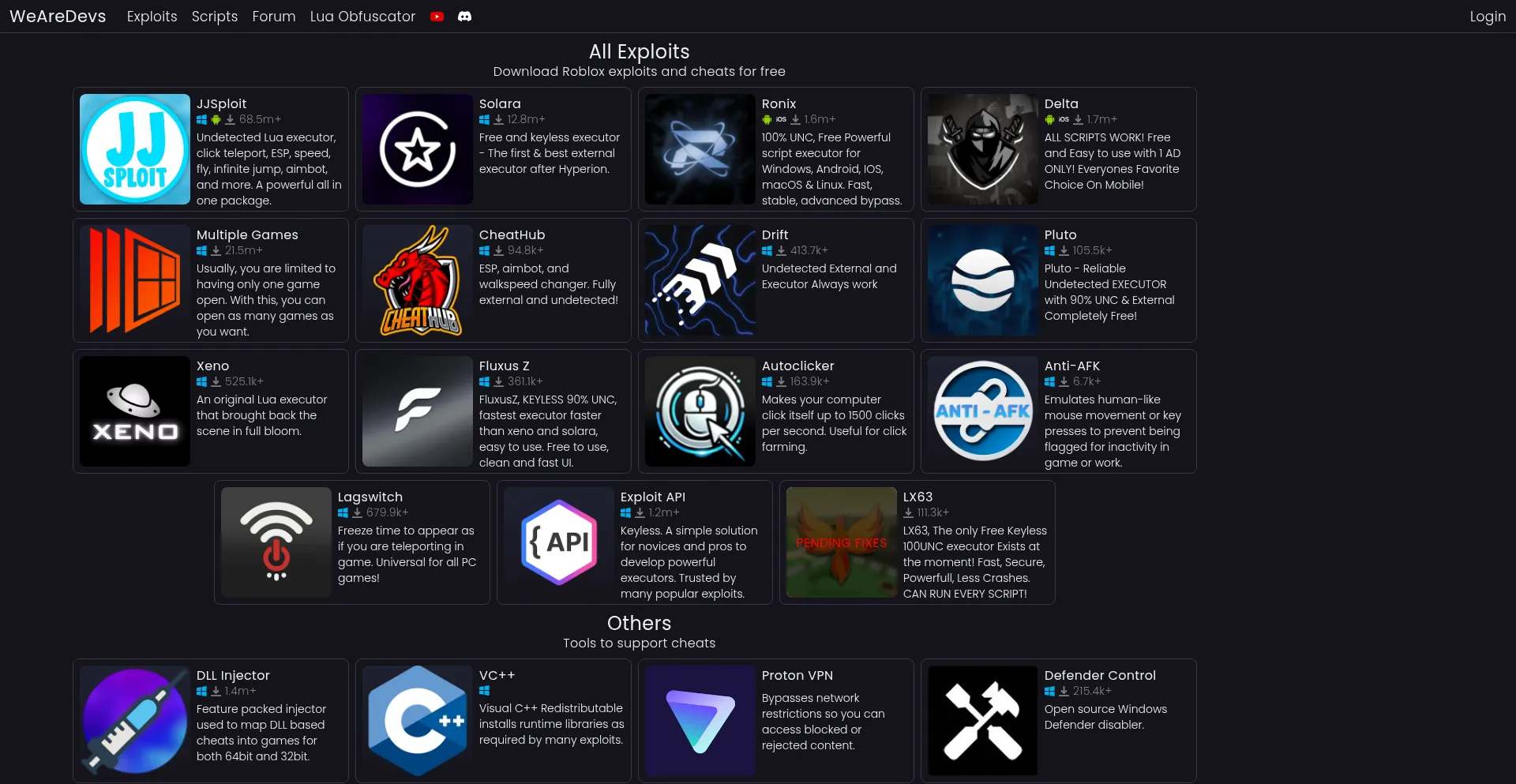Click the CheatHub dragon logo
The width and height of the screenshot is (1516, 784).
[418, 280]
